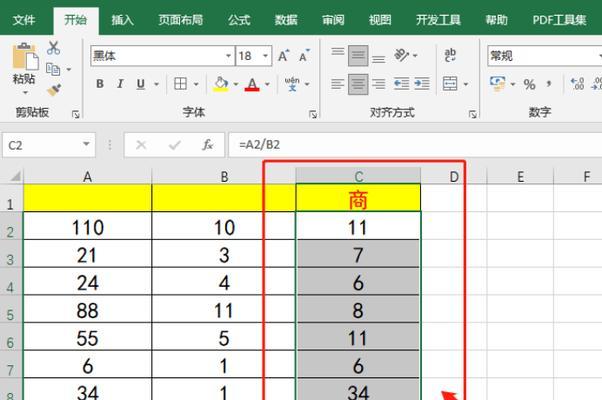This screenshot has width=602, height=400.
Task: Open 开发工具 Developer tab
Action: coord(438,20)
